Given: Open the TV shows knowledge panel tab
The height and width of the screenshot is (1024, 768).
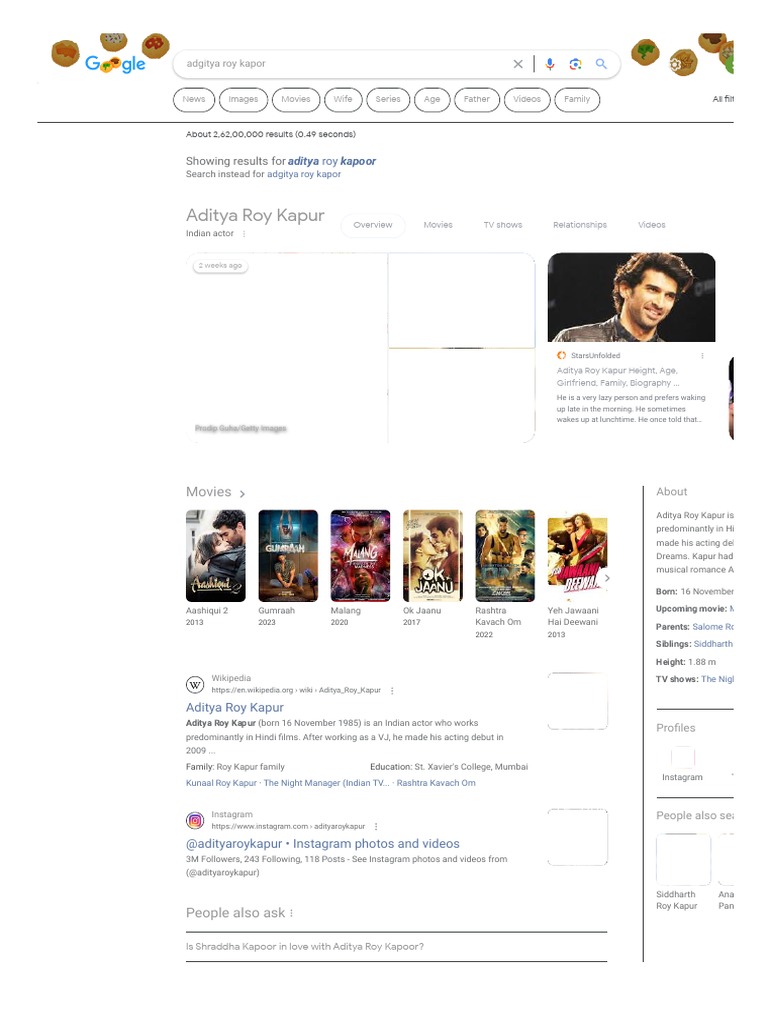Looking at the screenshot, I should pyautogui.click(x=503, y=225).
